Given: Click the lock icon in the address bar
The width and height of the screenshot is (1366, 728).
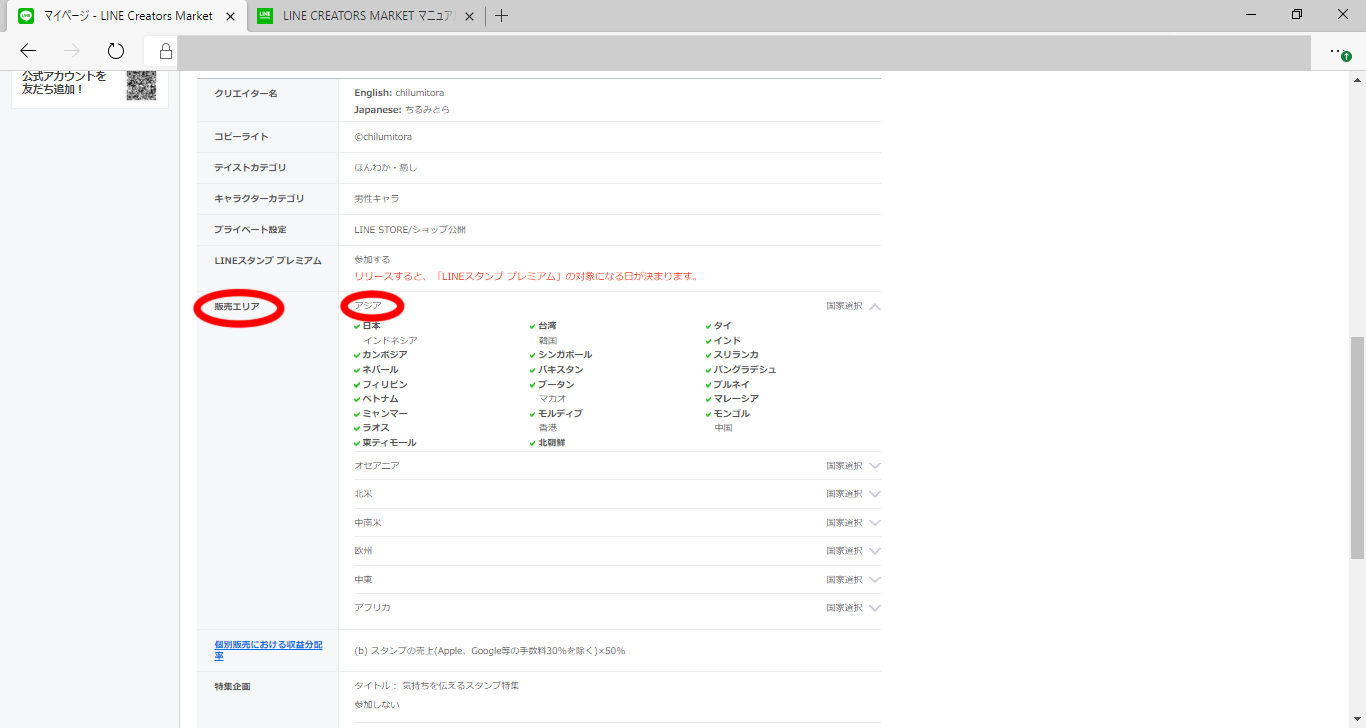Looking at the screenshot, I should tap(166, 51).
